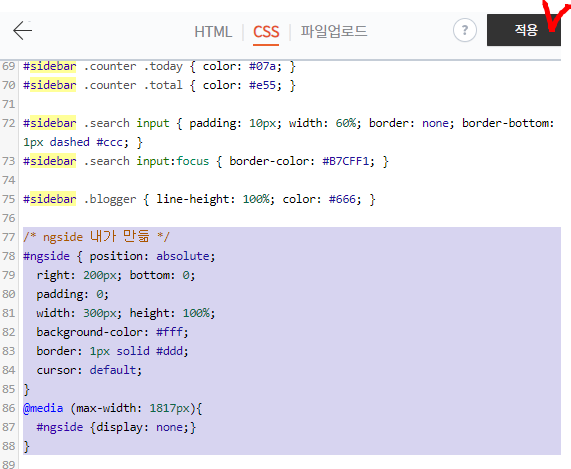
Task: Click the 적용 apply button
Action: click(x=524, y=30)
